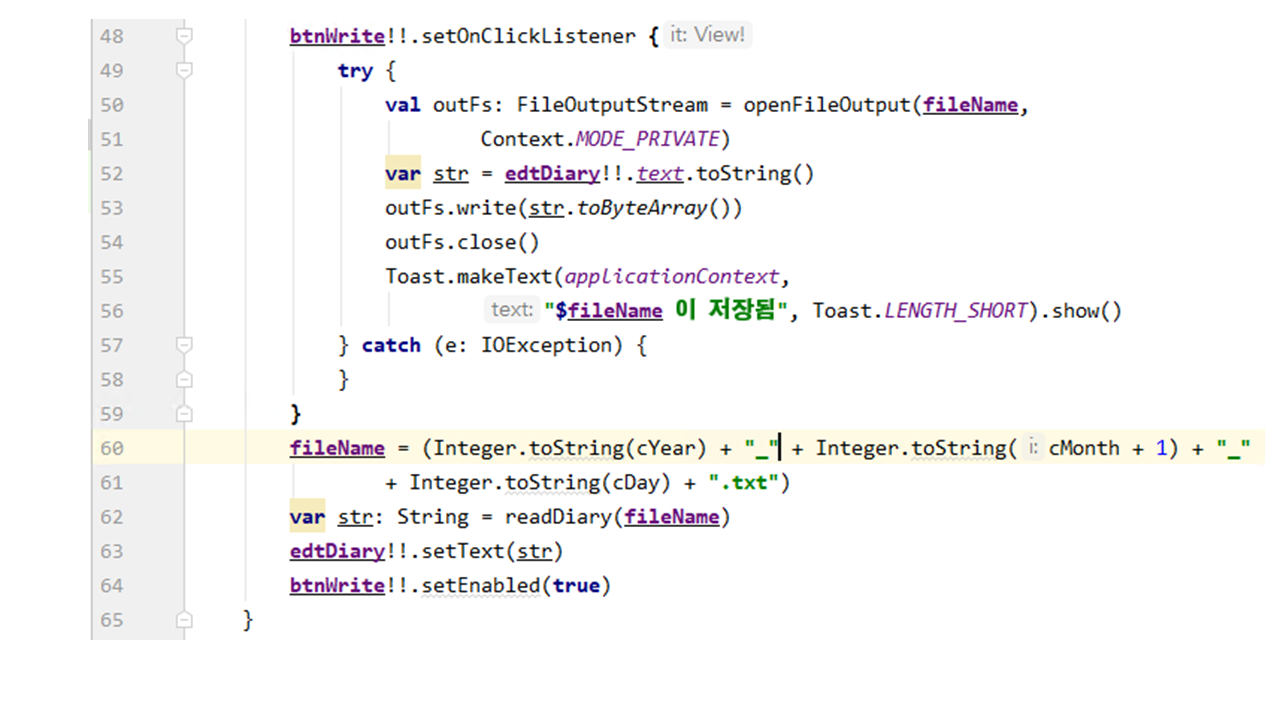Screen dimensions: 1280x720
Task: Click the readDiary function call on line 62
Action: [x=557, y=517]
